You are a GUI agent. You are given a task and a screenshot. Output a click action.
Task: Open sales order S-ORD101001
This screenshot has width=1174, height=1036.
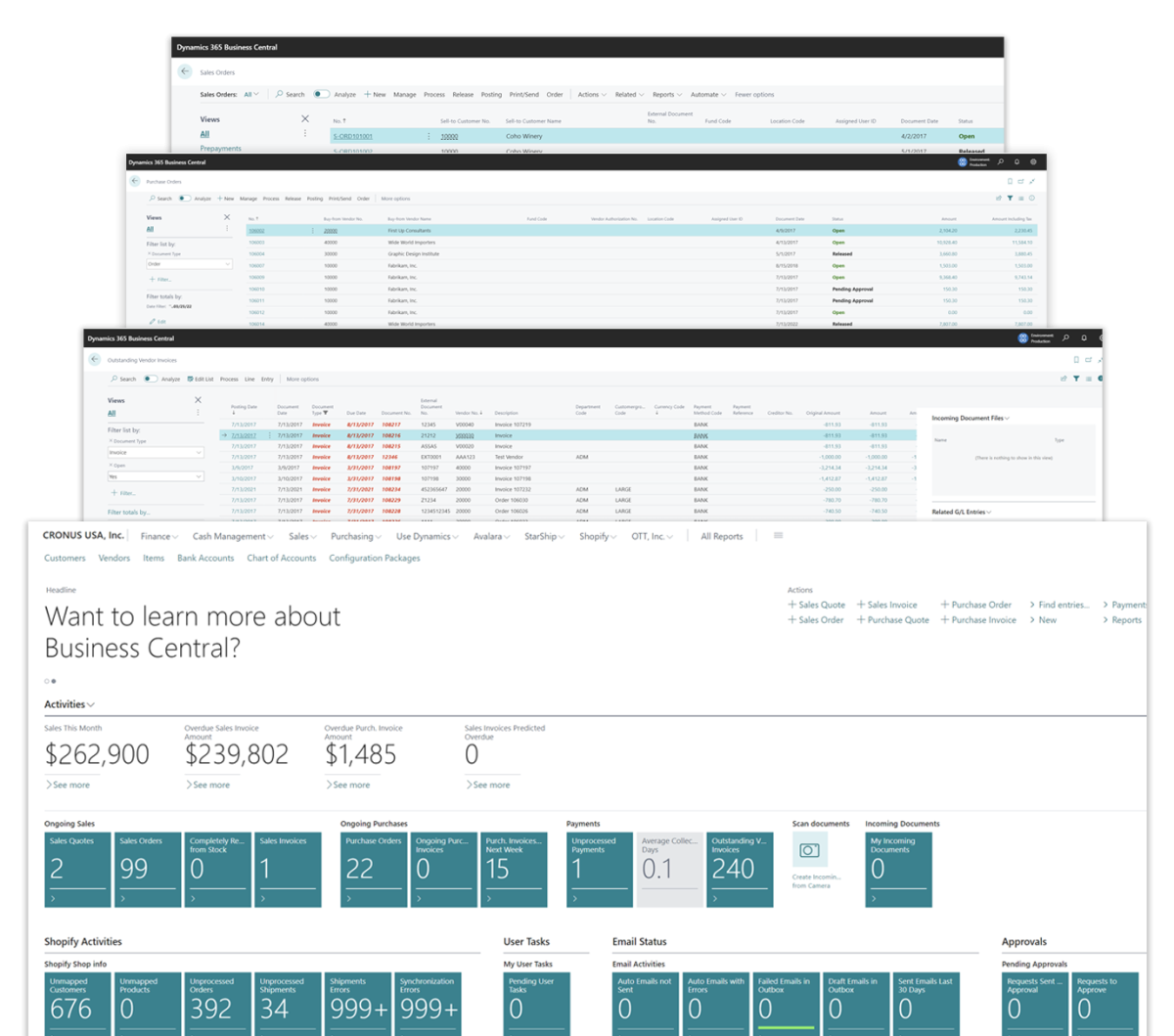pyautogui.click(x=352, y=136)
